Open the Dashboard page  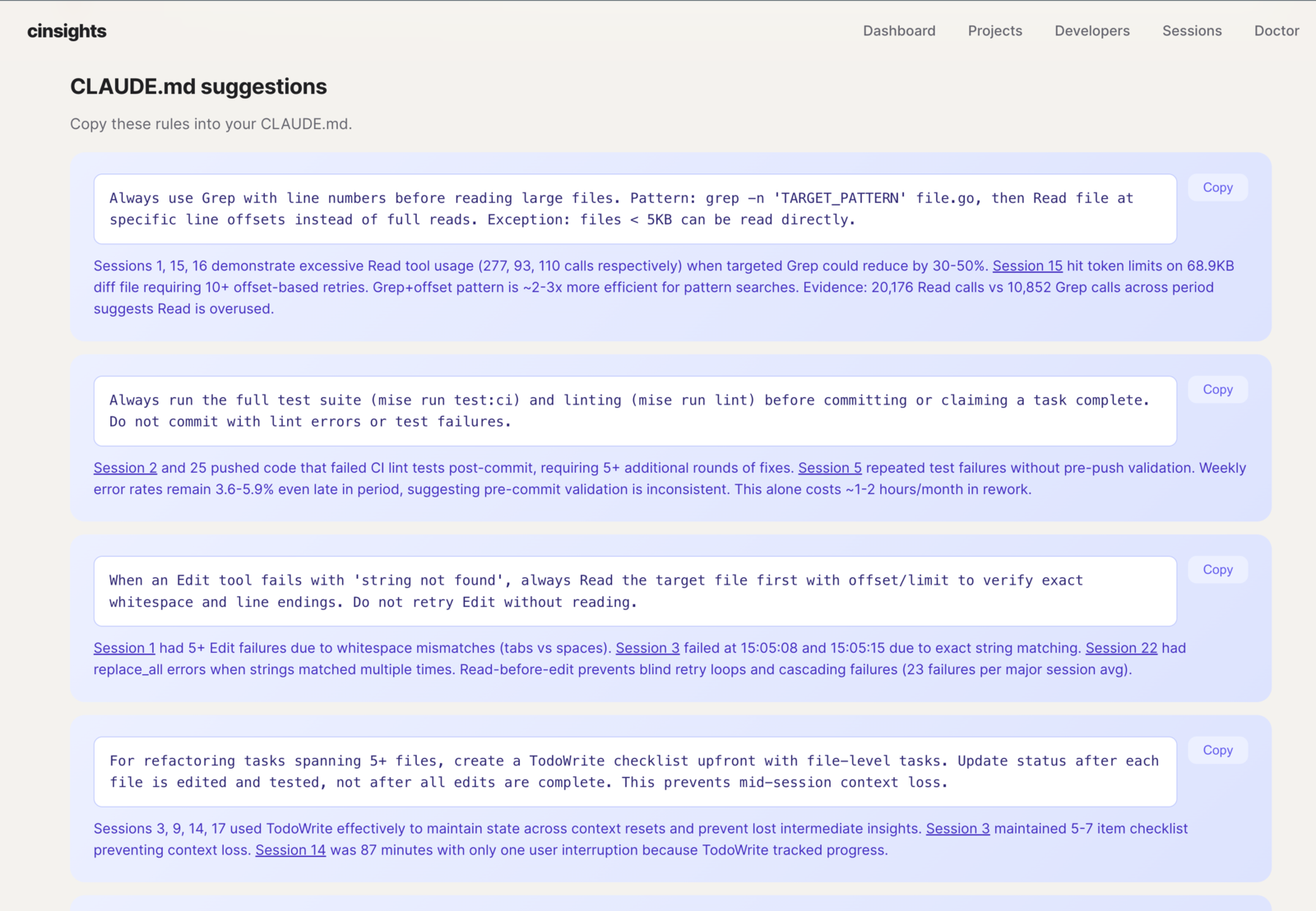[898, 30]
